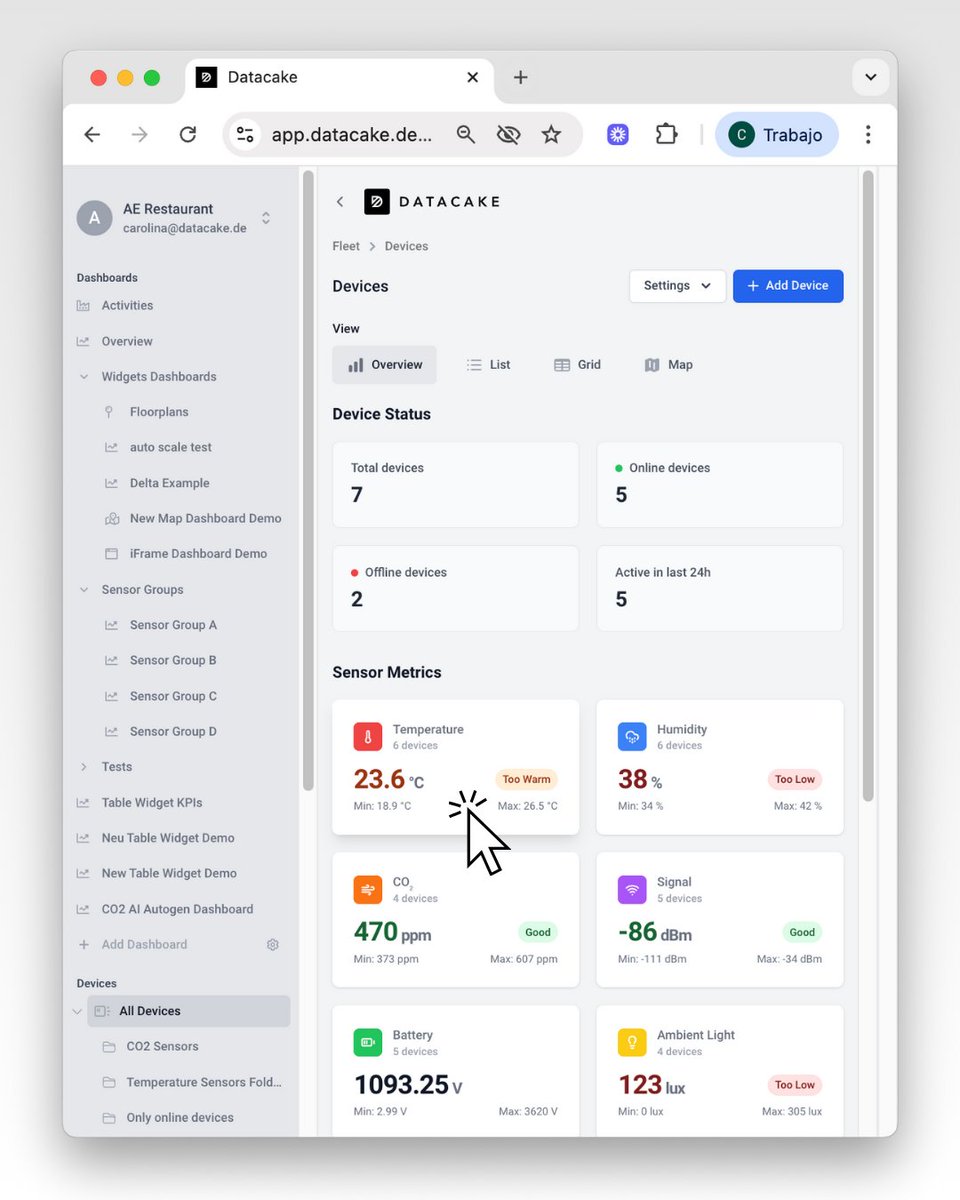
Task: Open the Settings dropdown
Action: [677, 285]
